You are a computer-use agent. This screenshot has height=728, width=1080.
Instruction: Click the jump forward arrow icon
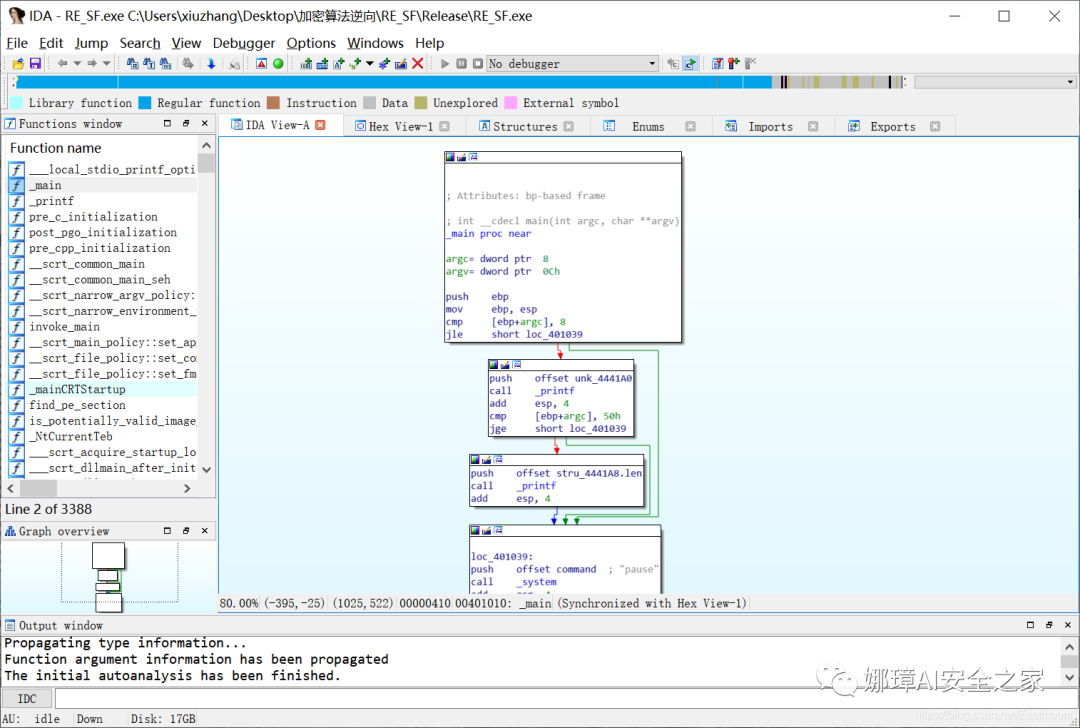[x=91, y=63]
